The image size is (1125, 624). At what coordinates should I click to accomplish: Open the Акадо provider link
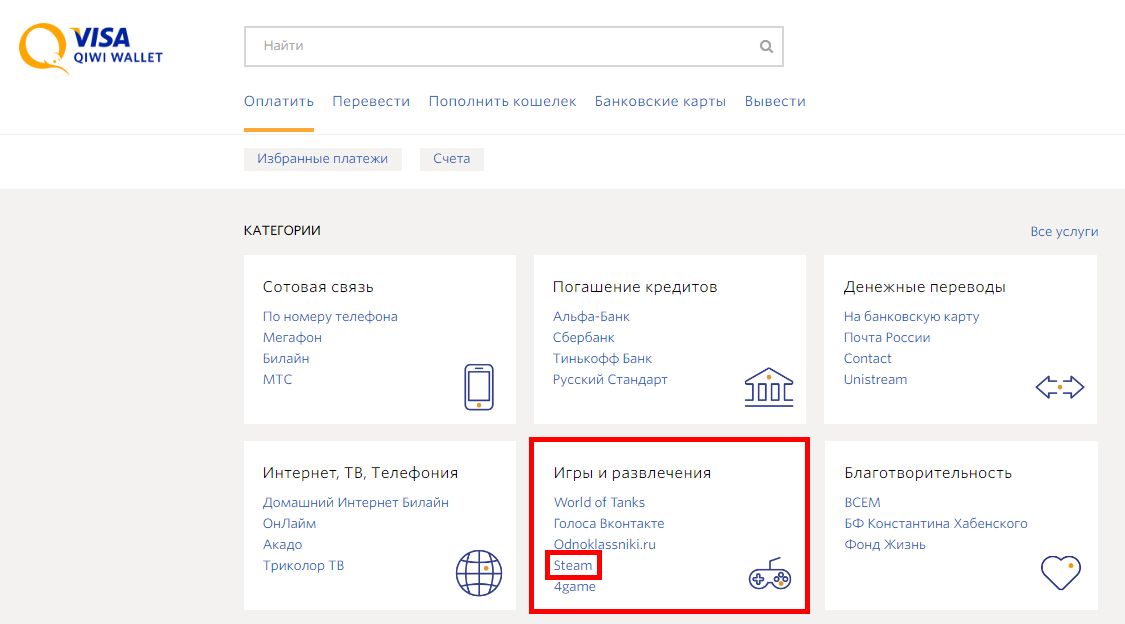pos(282,544)
